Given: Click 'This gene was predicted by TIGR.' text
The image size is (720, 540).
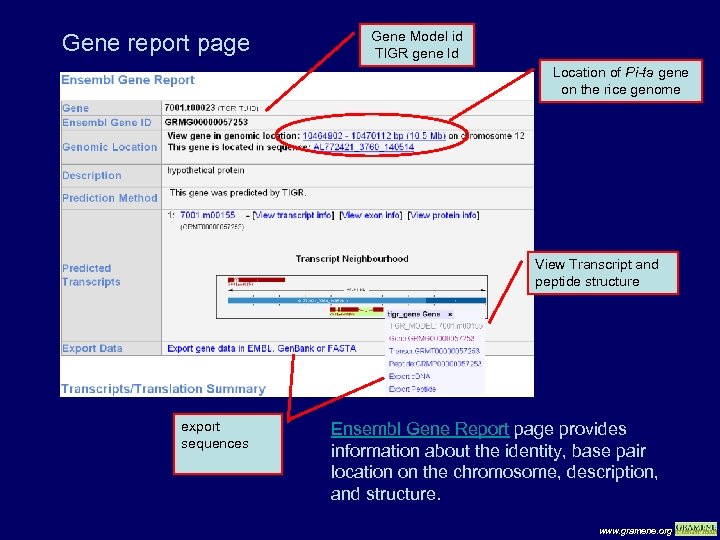Looking at the screenshot, I should [237, 193].
